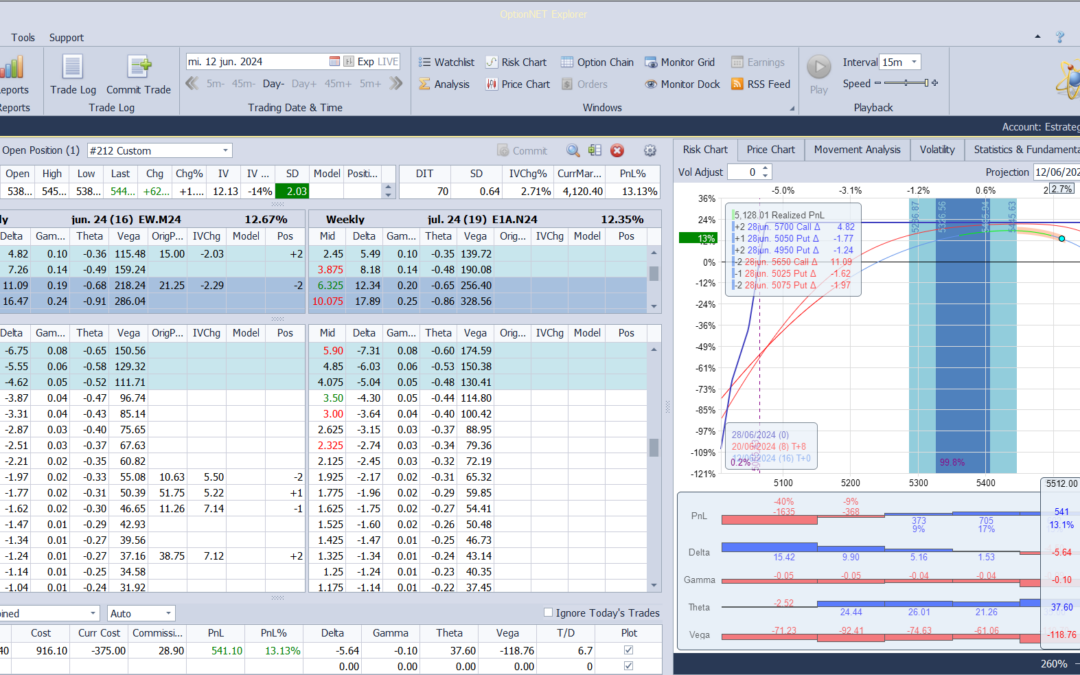Switch to the Volatility tab

click(x=937, y=149)
